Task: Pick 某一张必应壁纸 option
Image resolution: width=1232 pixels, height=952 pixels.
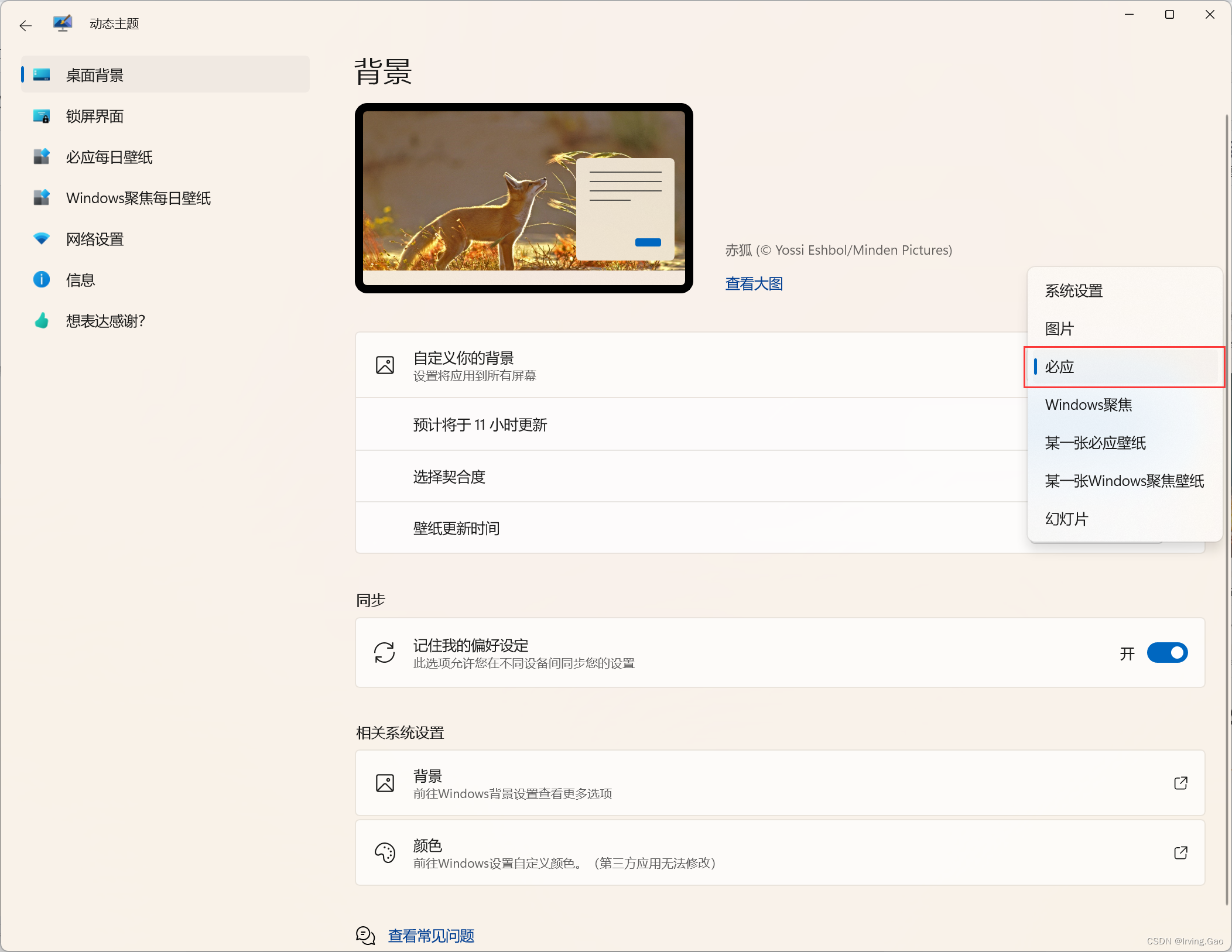Action: (x=1095, y=443)
